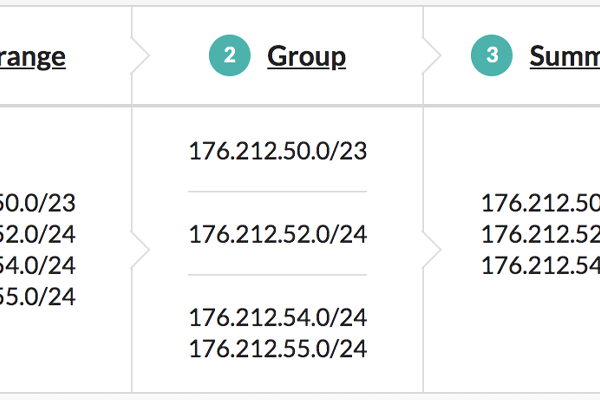Click the 176.212.52 entry in the summary column

click(x=540, y=234)
